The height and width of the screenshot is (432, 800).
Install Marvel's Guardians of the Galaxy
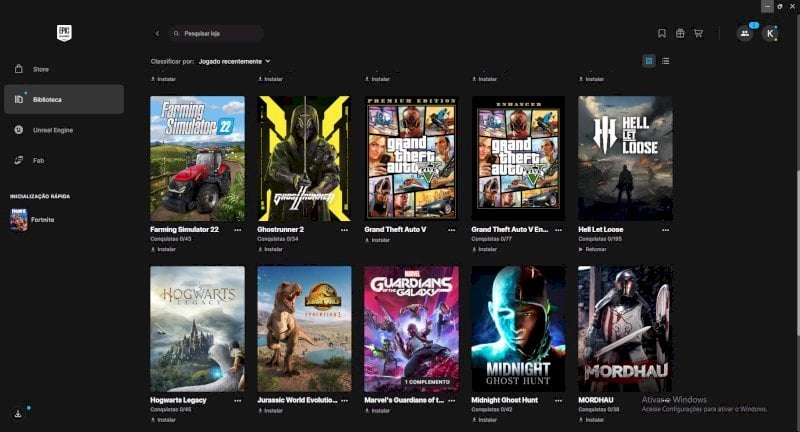pyautogui.click(x=378, y=411)
